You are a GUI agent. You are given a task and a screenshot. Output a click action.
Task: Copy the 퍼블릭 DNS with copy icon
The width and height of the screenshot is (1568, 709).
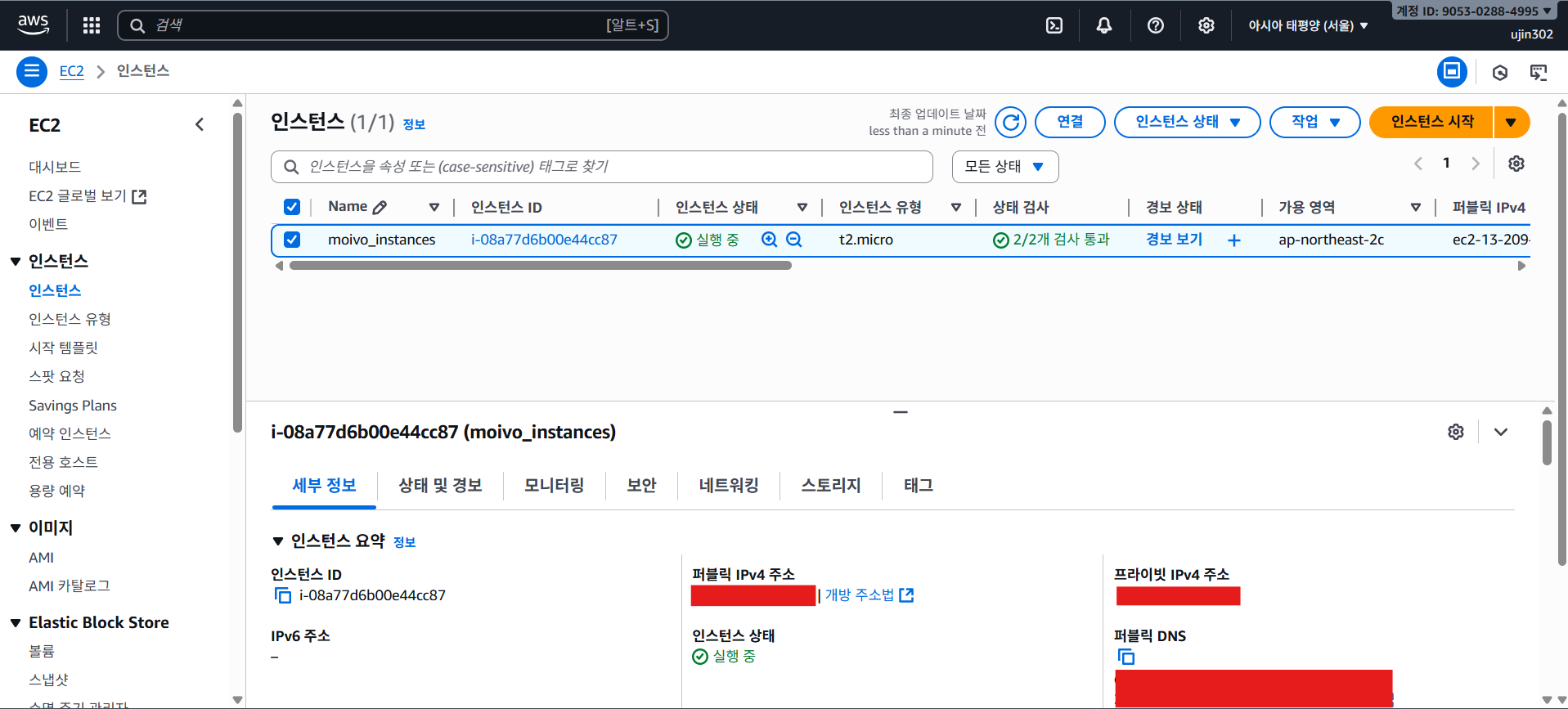(1126, 657)
